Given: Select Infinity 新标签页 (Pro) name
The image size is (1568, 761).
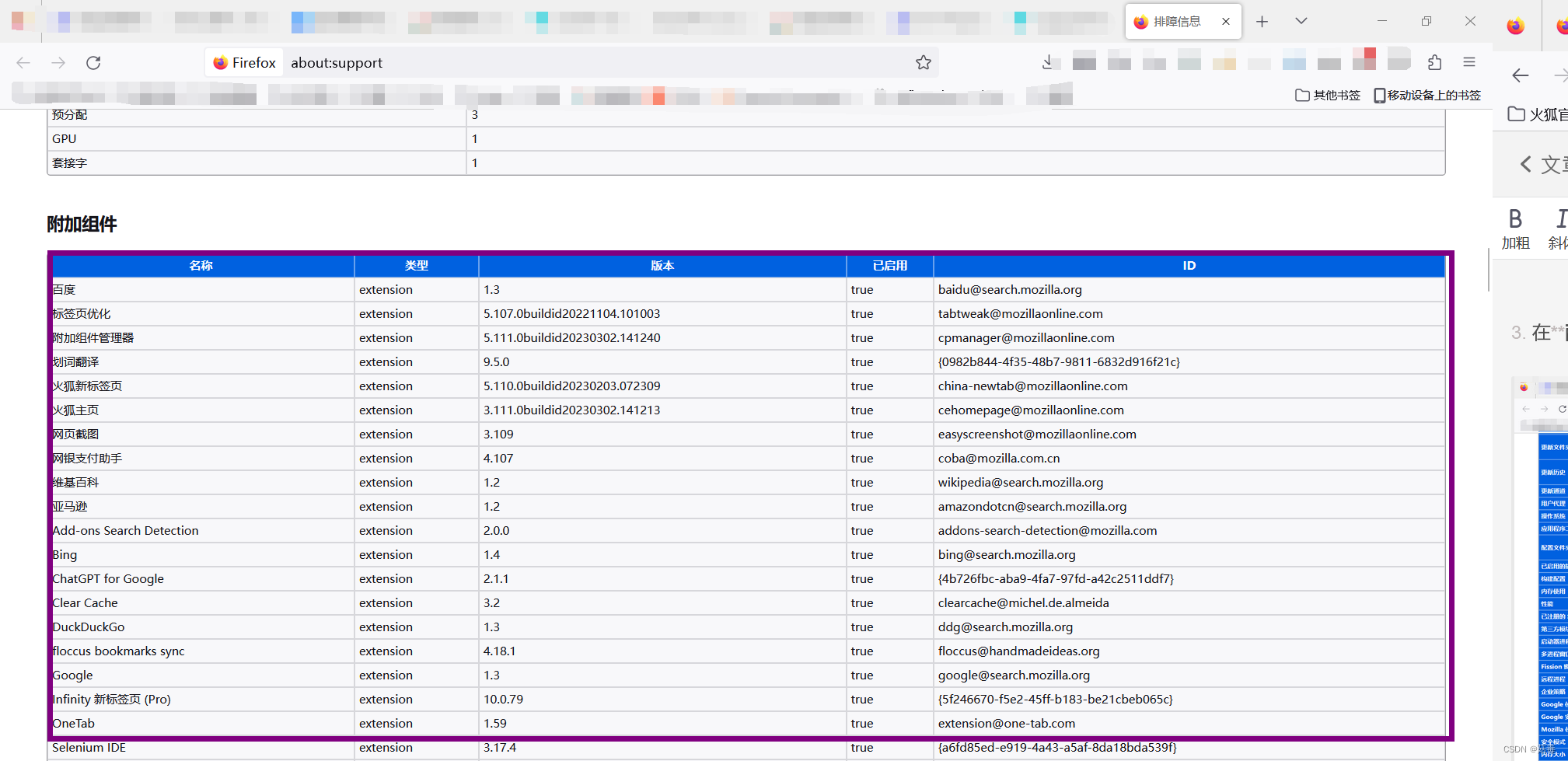Looking at the screenshot, I should coord(111,700).
